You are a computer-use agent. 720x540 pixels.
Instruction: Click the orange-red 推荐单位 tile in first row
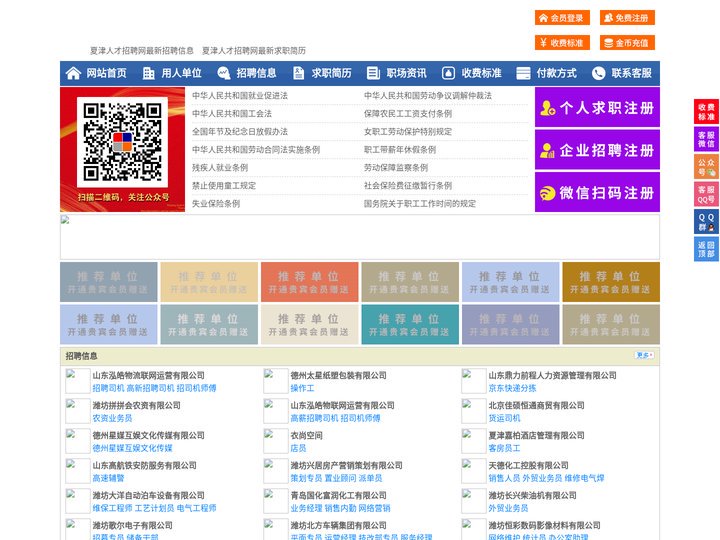click(309, 282)
